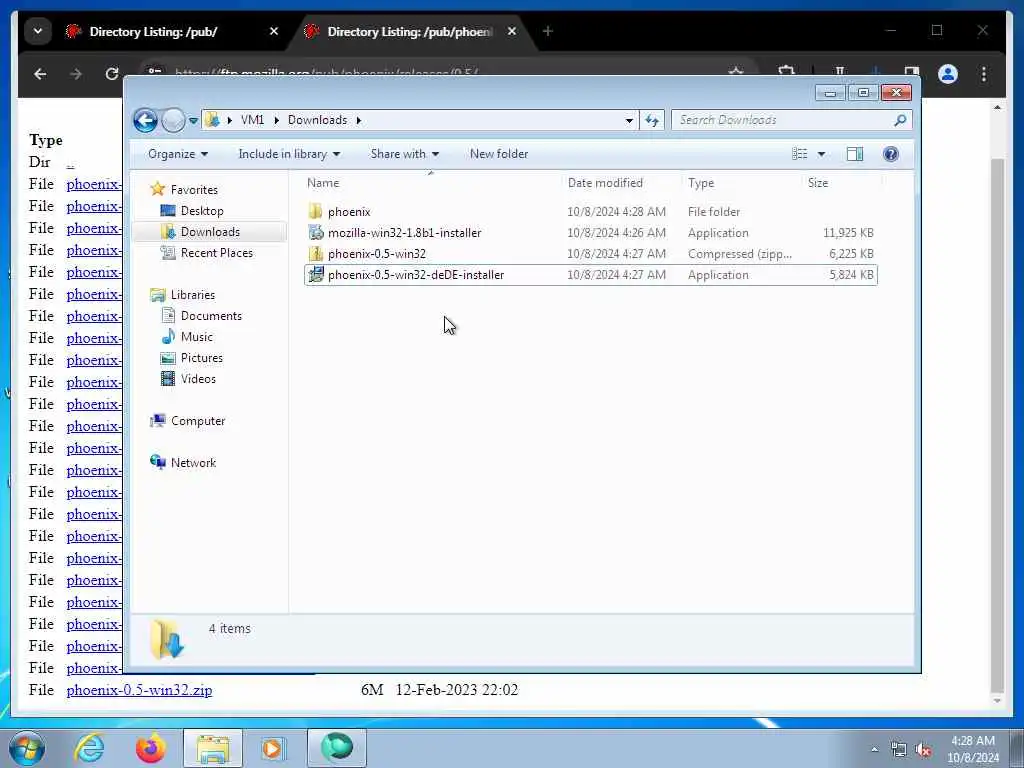This screenshot has height=768, width=1024.
Task: Click the network tray icon
Action: click(899, 749)
